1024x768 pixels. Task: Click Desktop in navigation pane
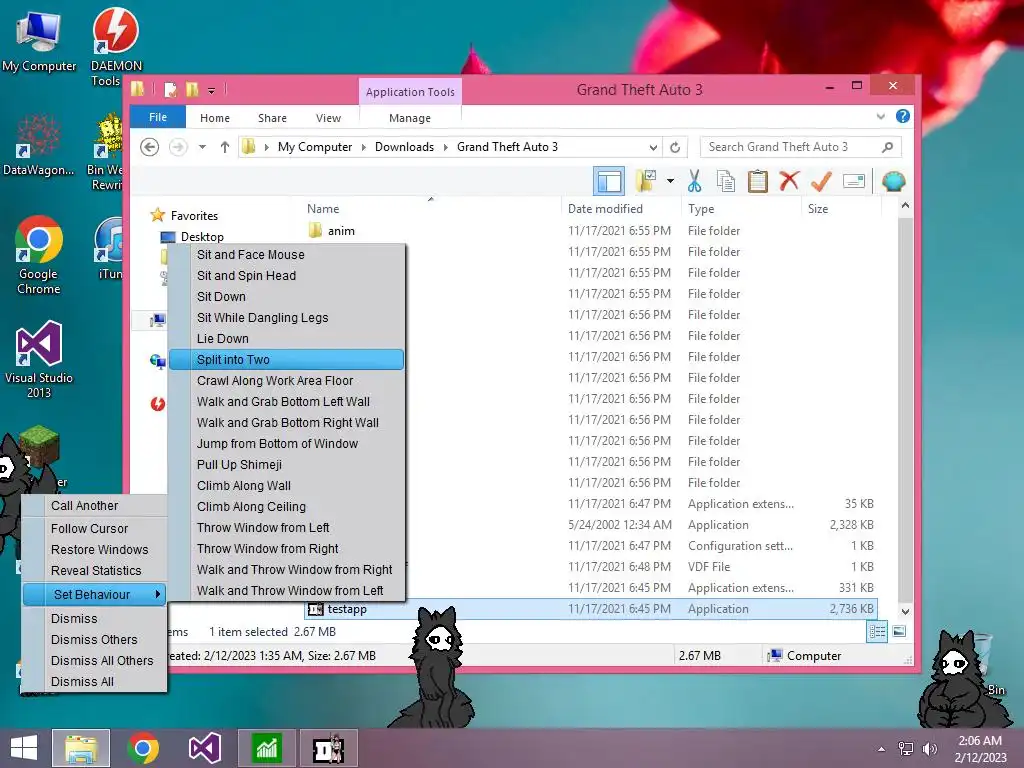coord(202,236)
